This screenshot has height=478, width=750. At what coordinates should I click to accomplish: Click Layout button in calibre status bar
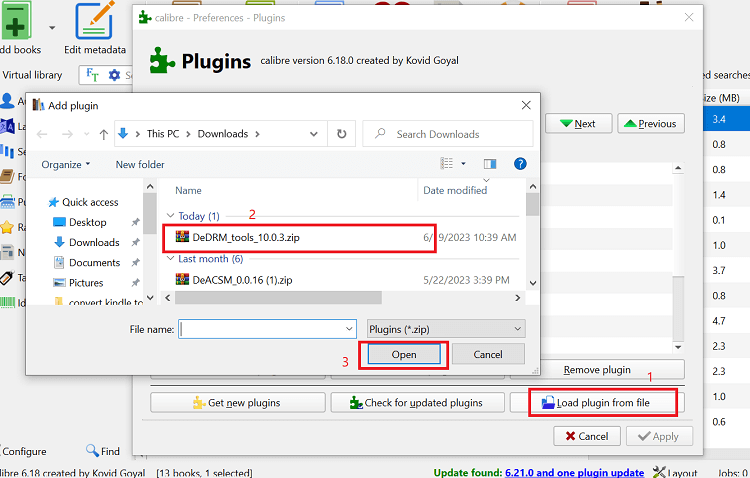(675, 473)
